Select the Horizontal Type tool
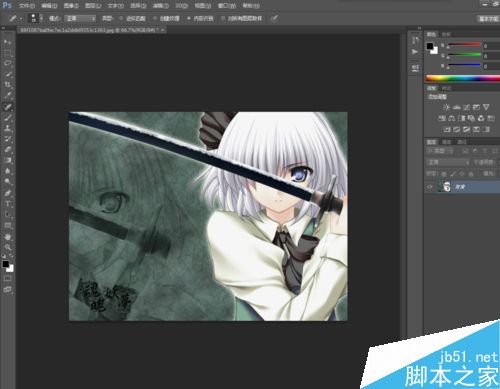500x389 pixels. pyautogui.click(x=8, y=204)
